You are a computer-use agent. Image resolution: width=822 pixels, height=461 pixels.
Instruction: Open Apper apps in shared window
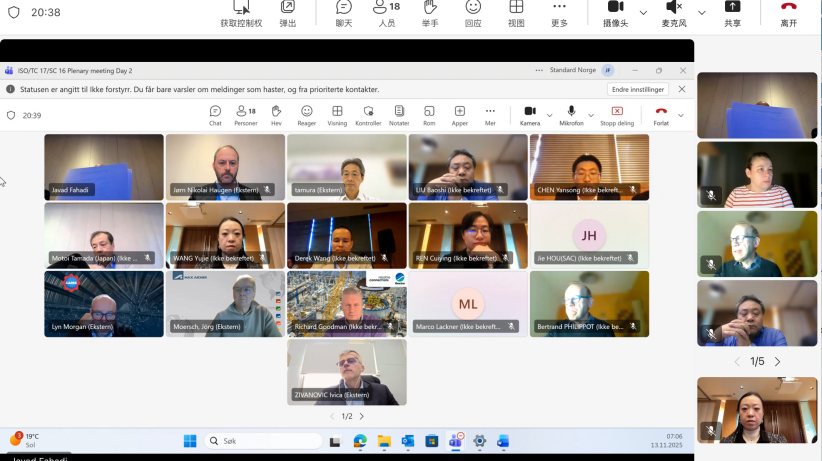point(460,115)
